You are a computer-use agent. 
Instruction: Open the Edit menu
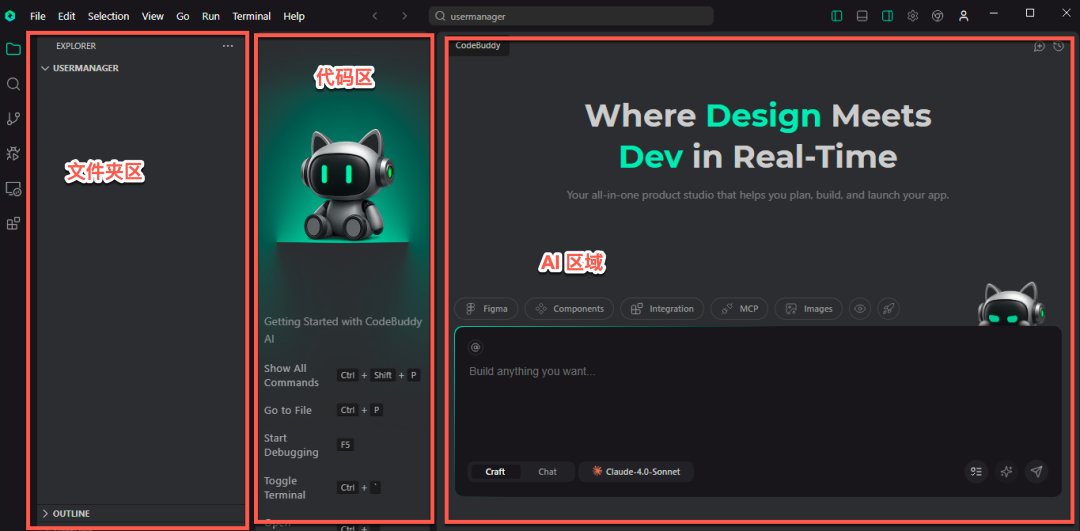click(67, 16)
